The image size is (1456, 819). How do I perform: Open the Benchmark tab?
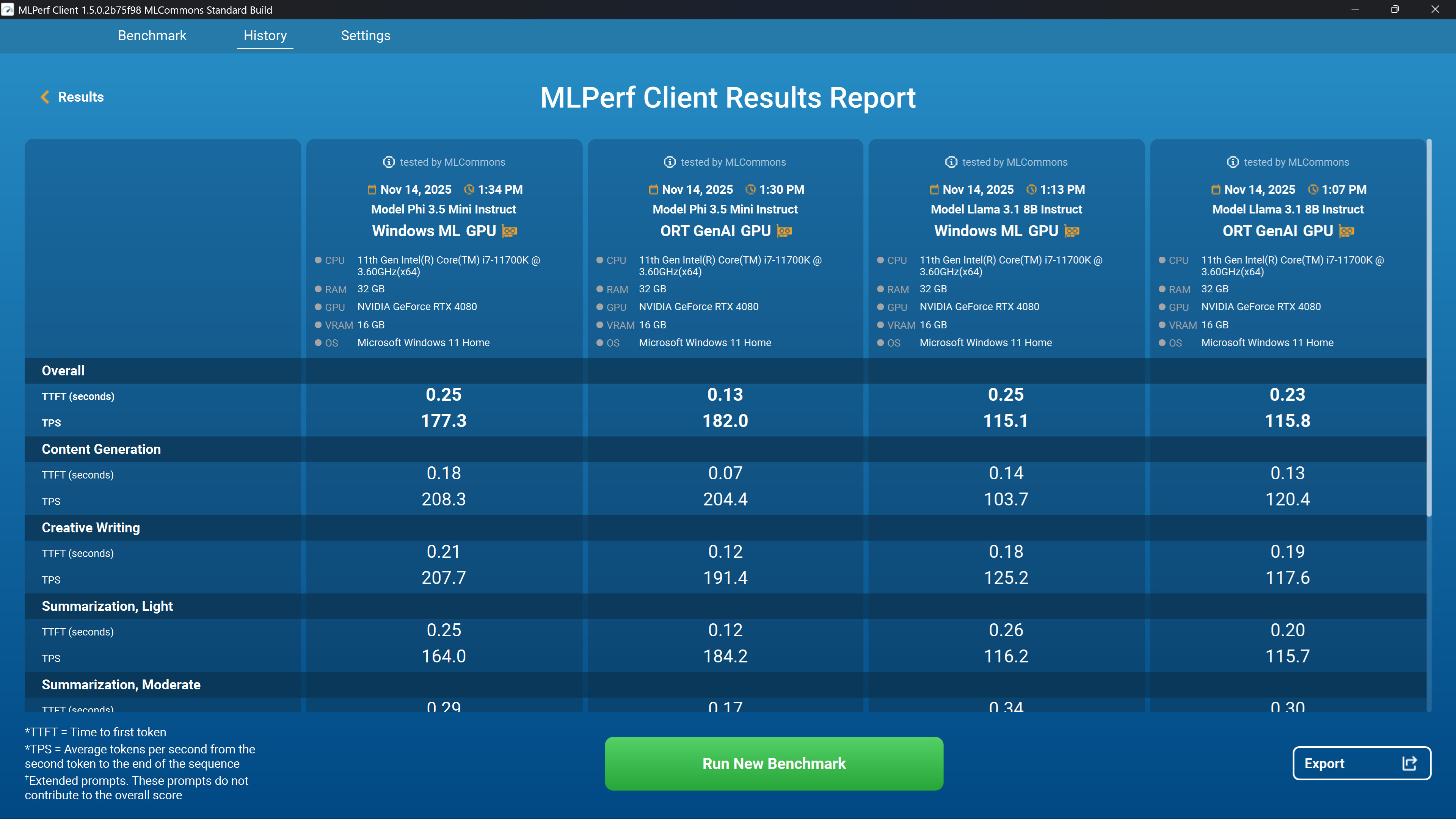click(152, 36)
